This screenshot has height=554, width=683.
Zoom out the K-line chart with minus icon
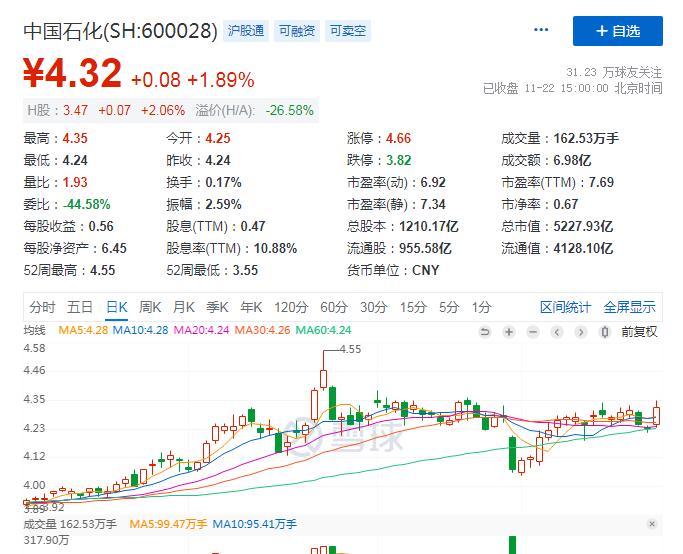click(x=533, y=332)
